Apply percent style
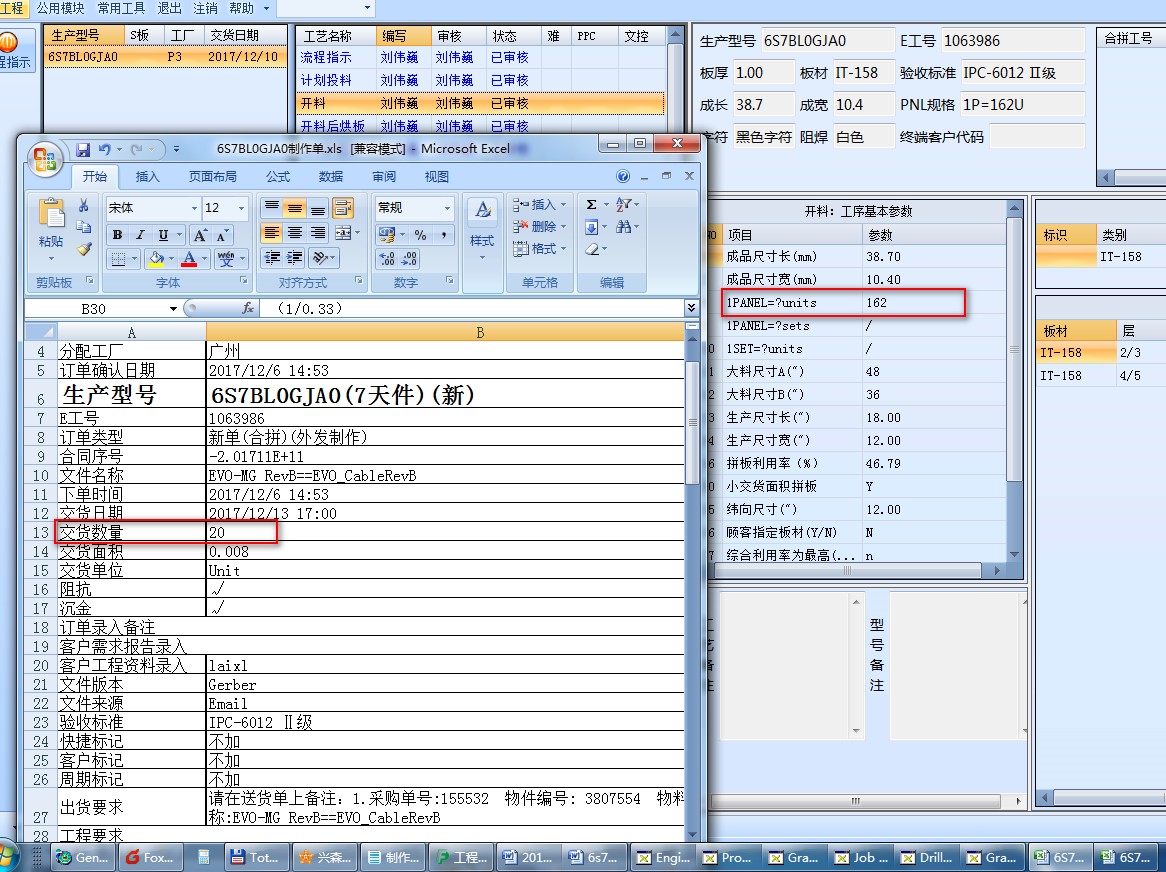1166x872 pixels. pos(420,235)
